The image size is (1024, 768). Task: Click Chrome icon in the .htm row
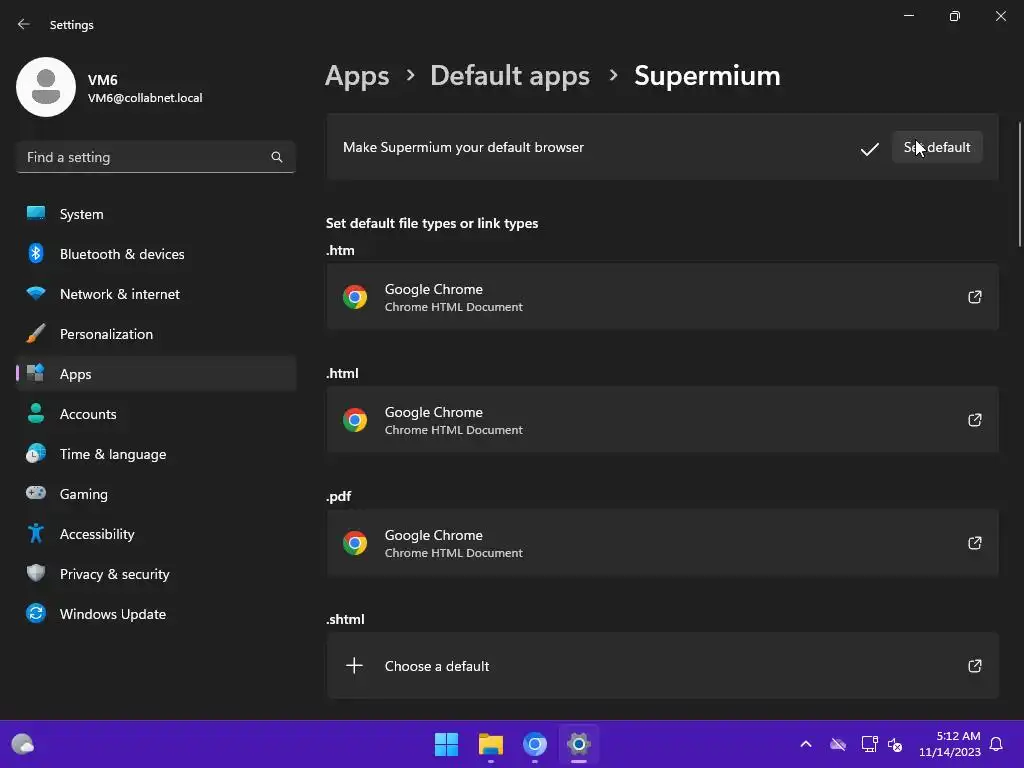click(355, 297)
